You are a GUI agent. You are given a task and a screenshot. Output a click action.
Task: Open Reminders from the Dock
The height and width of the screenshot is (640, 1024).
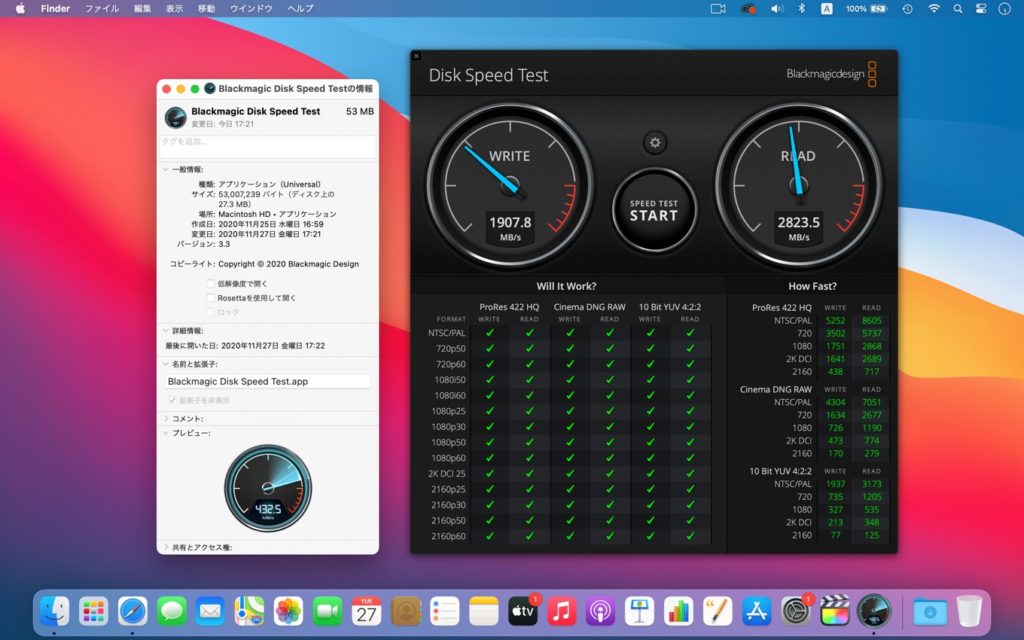tap(445, 611)
